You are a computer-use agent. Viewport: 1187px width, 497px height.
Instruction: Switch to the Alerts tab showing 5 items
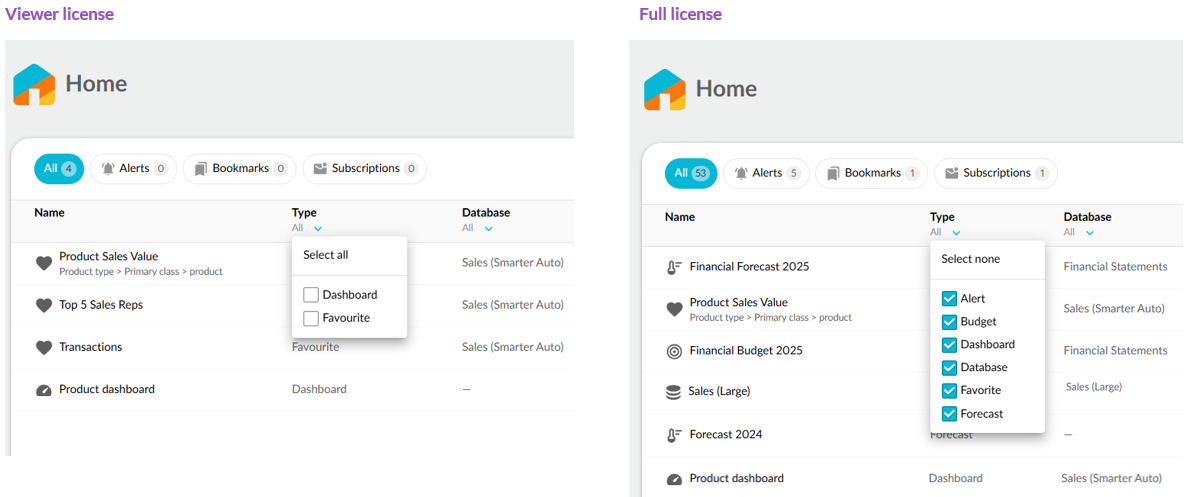click(x=767, y=173)
